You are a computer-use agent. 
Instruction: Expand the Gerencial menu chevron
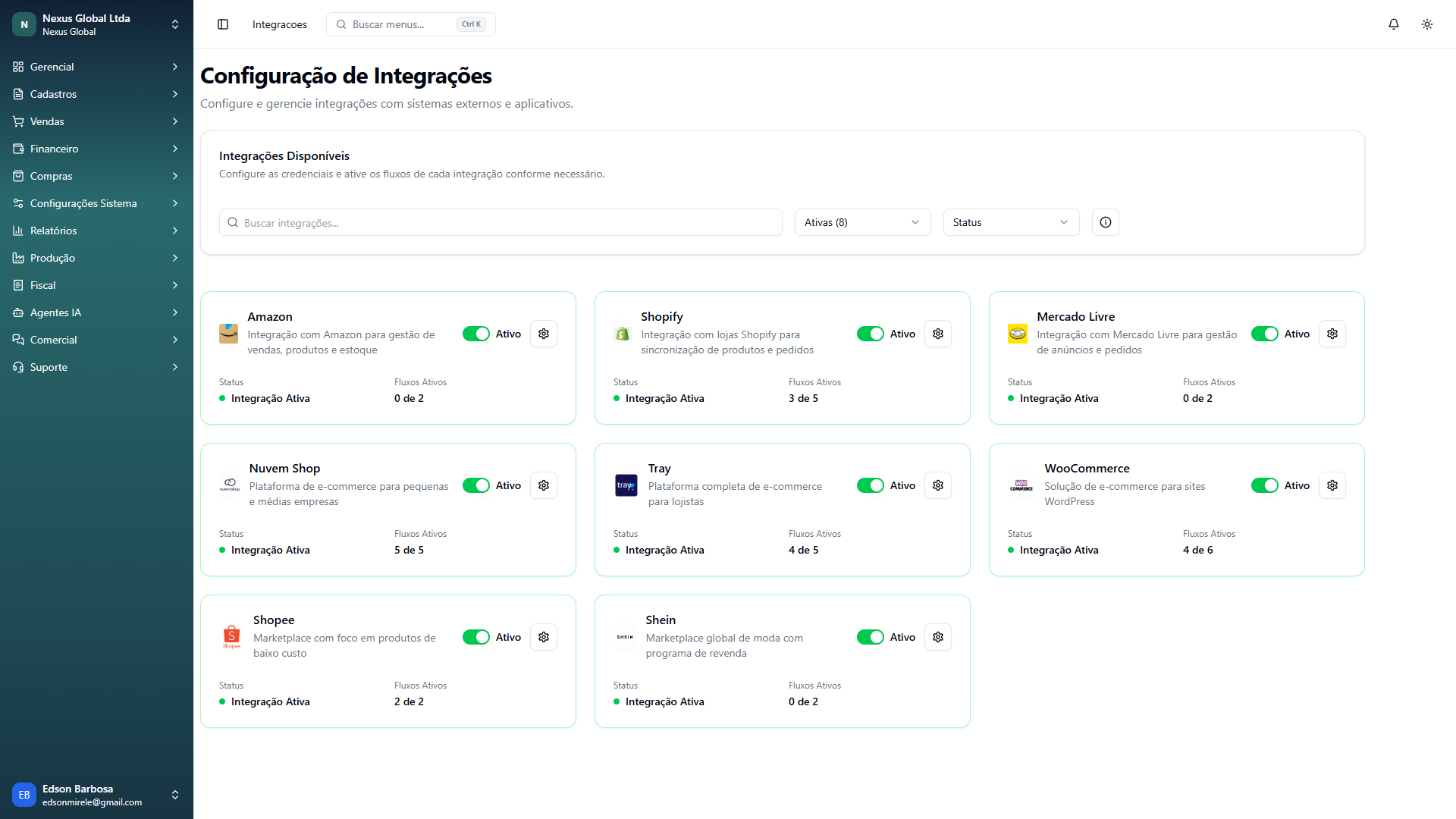coord(175,67)
